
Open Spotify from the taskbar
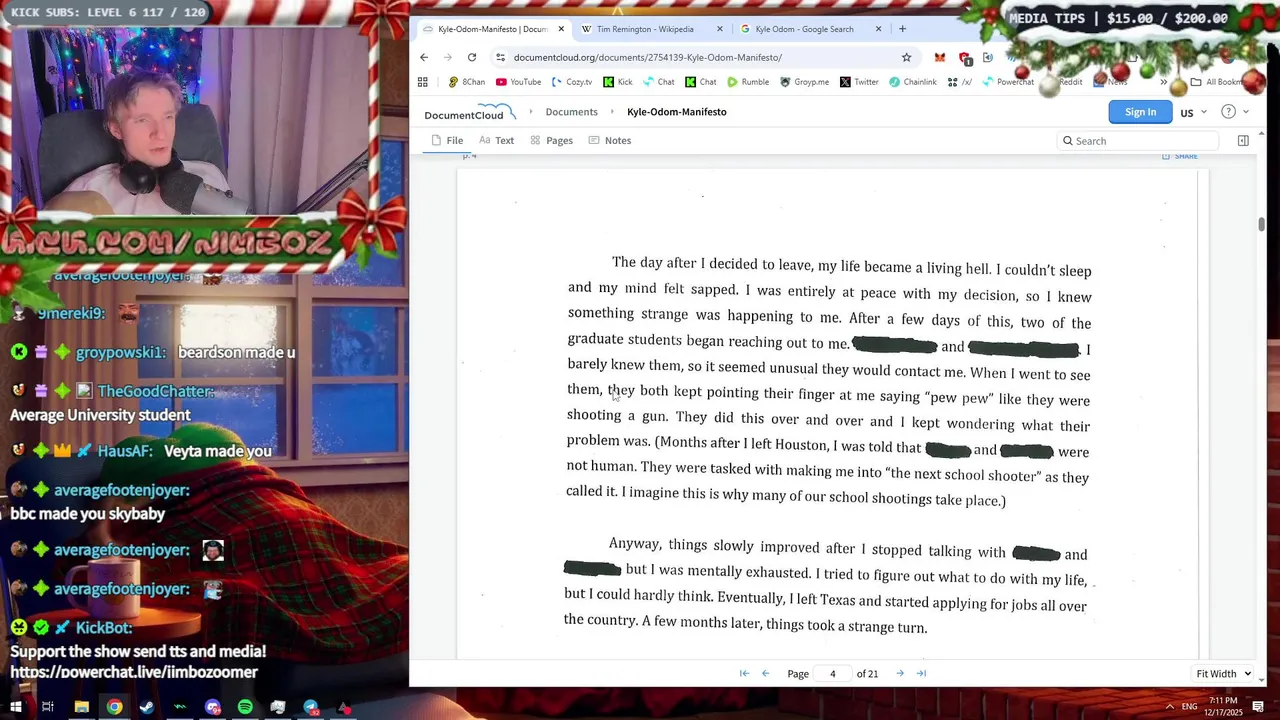click(245, 707)
